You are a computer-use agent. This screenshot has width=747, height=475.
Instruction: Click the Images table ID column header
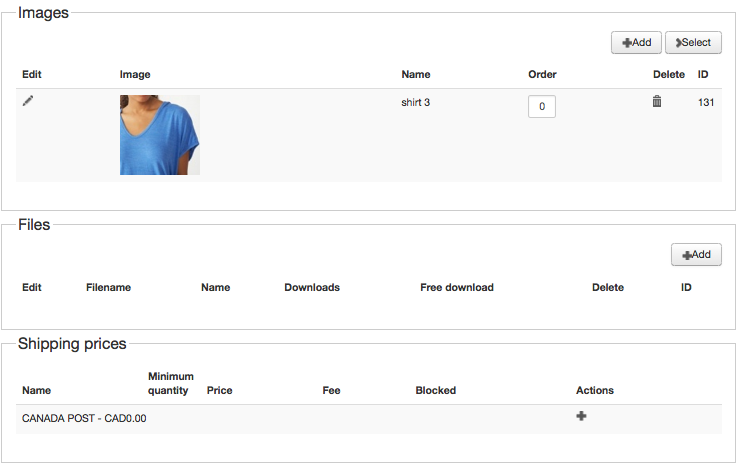point(703,74)
